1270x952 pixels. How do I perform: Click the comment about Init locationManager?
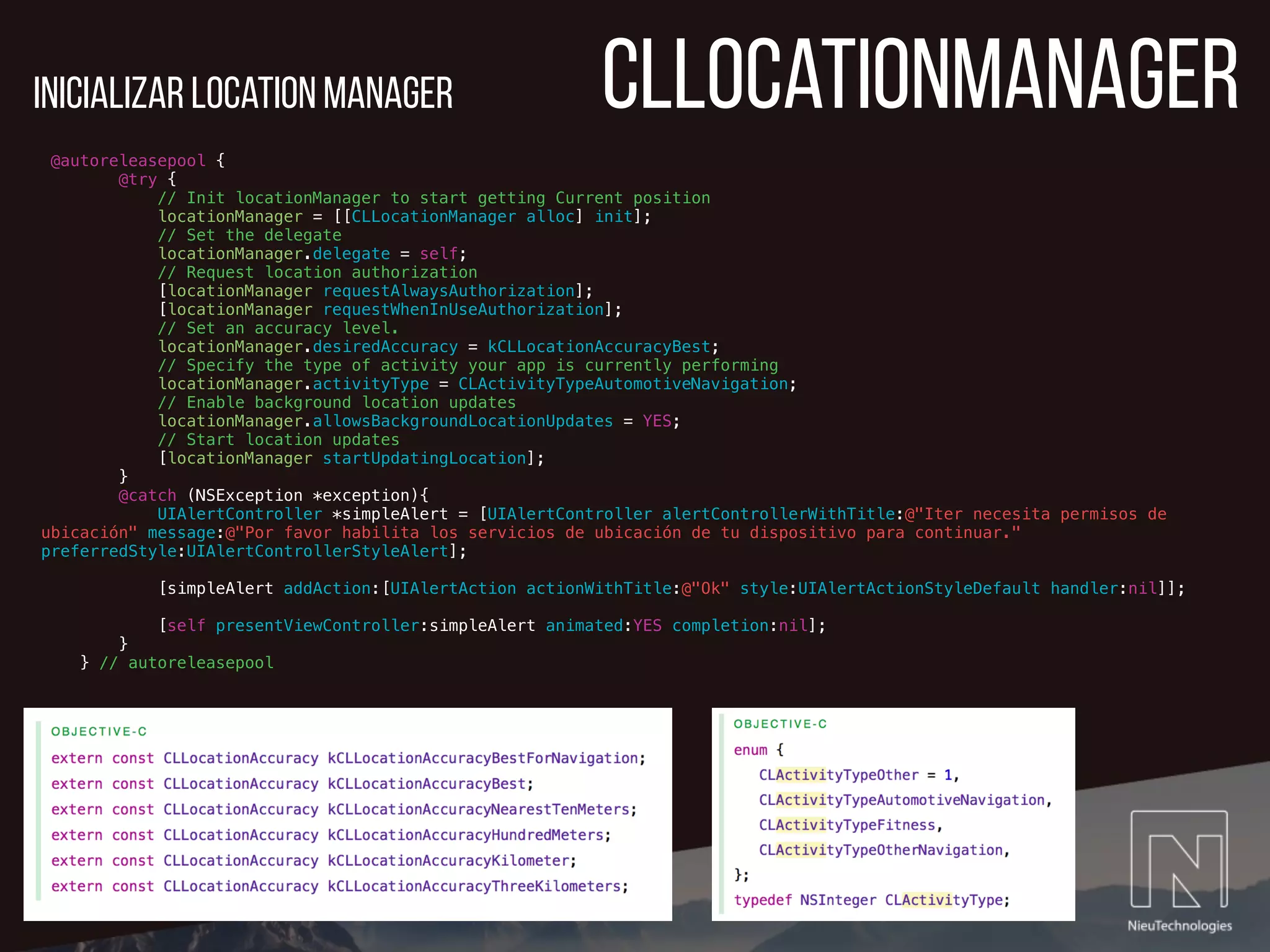pos(434,198)
